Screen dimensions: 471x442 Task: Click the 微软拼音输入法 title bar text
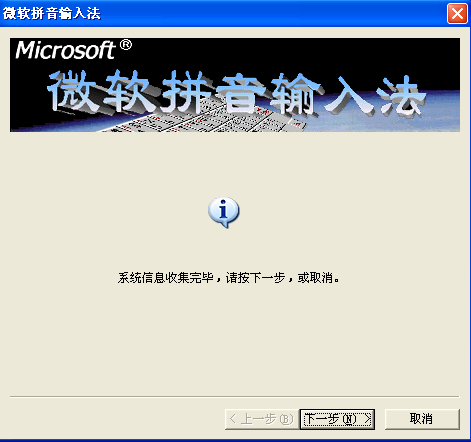tap(52, 13)
